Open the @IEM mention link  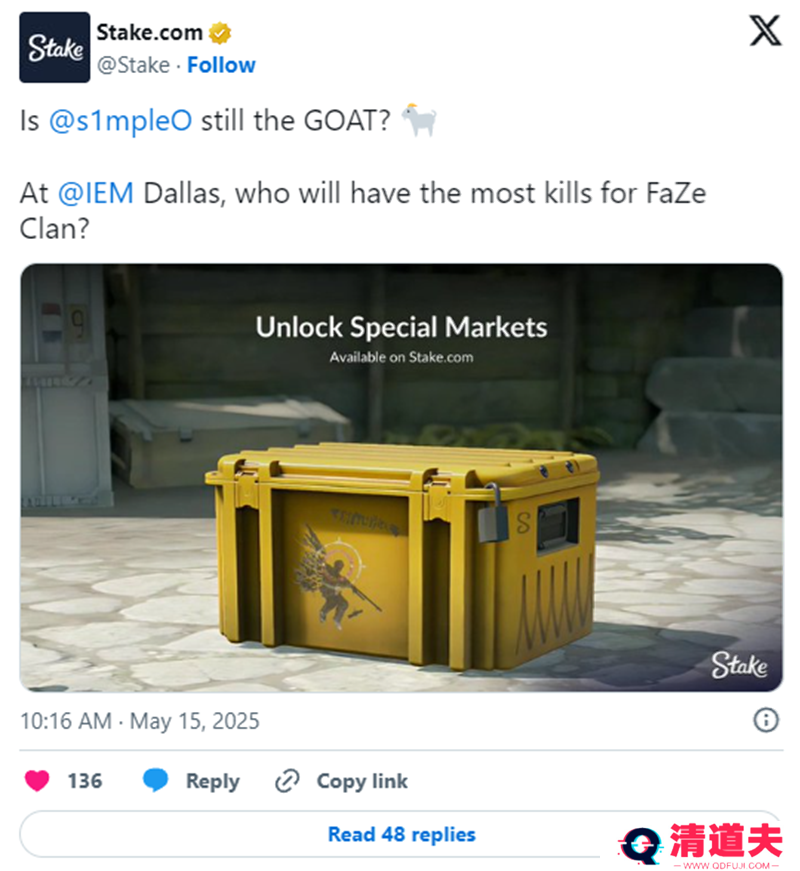click(x=96, y=193)
